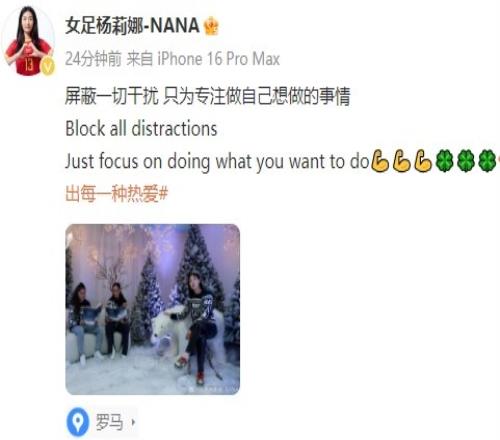This screenshot has height=440, width=500.
Task: Click the first flexed bicep emoji
Action: click(380, 161)
